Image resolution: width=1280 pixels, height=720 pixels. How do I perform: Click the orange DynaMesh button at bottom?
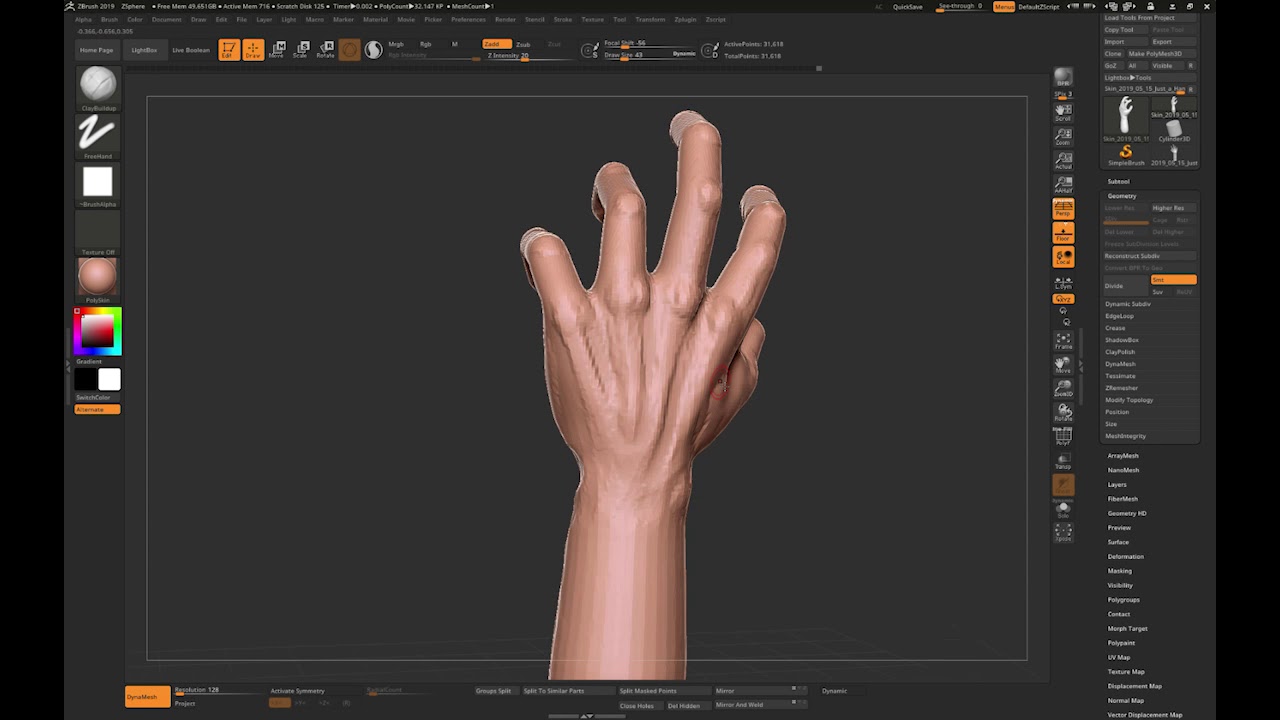click(147, 697)
